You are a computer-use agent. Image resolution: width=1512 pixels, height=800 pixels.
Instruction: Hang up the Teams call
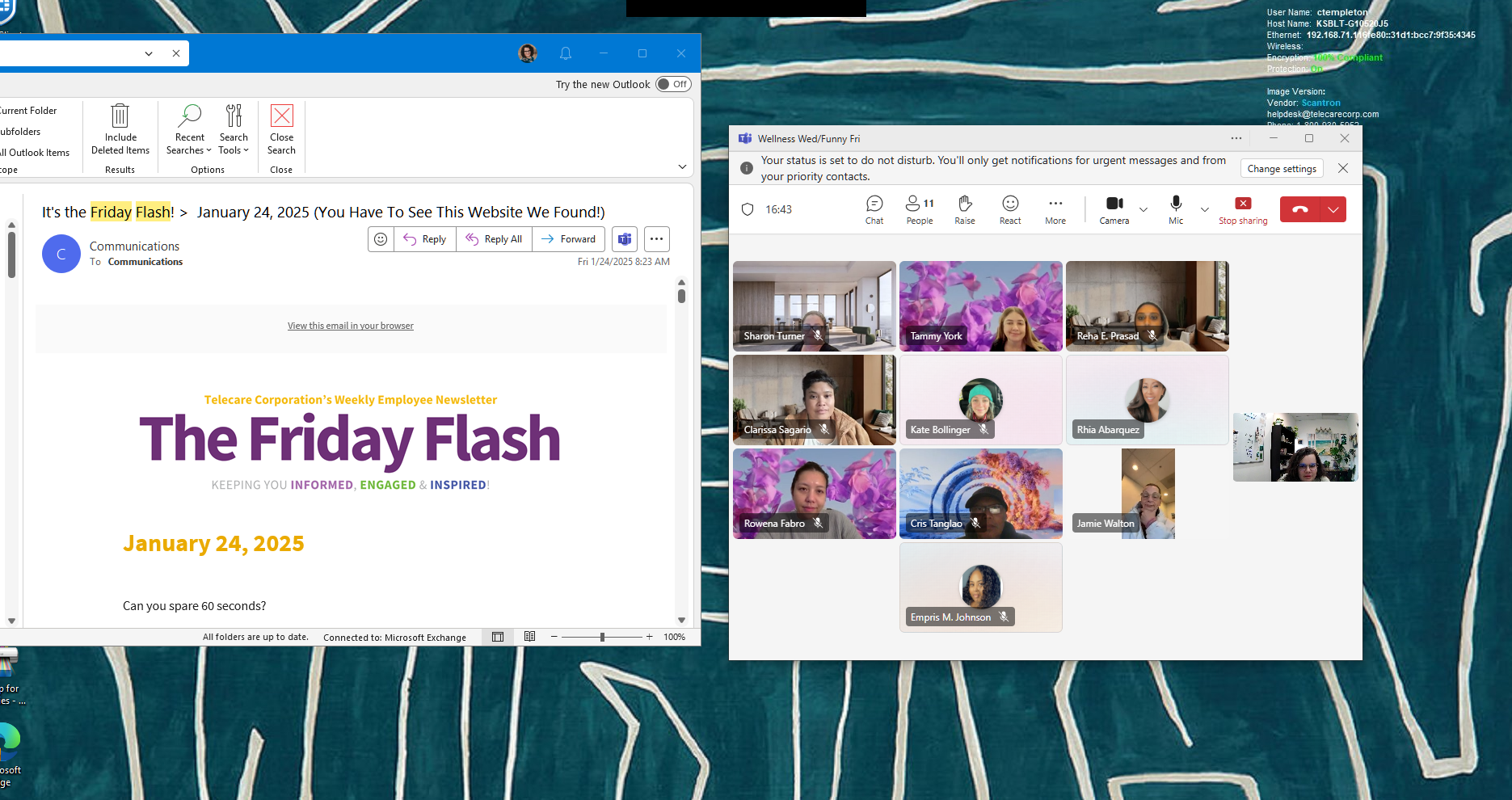1300,209
